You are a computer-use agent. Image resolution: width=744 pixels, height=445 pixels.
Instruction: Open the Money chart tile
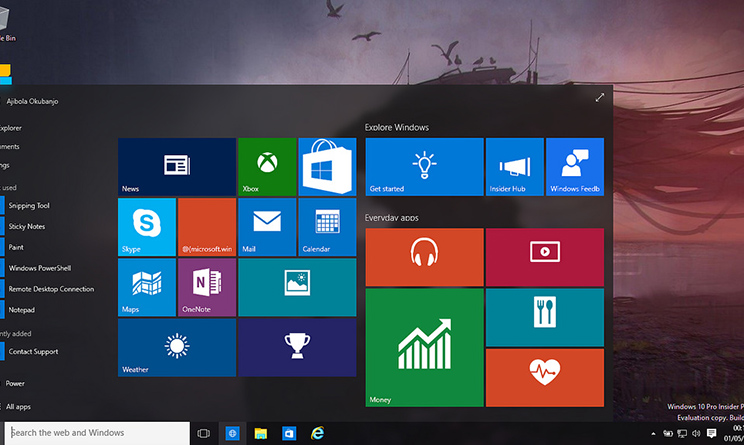[x=425, y=347]
